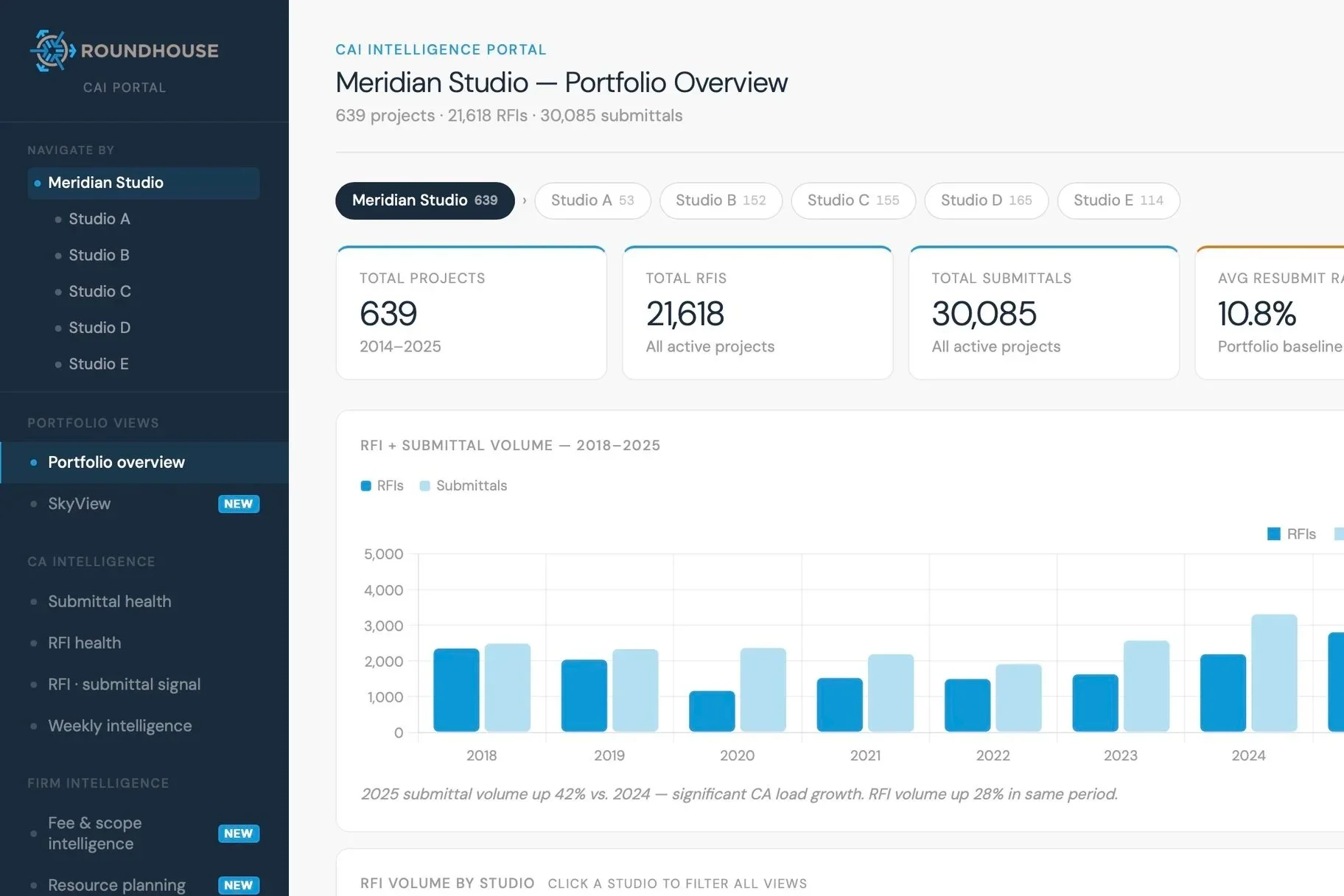Filter by Studio E 114 pill
The image size is (1344, 896).
tap(1119, 200)
